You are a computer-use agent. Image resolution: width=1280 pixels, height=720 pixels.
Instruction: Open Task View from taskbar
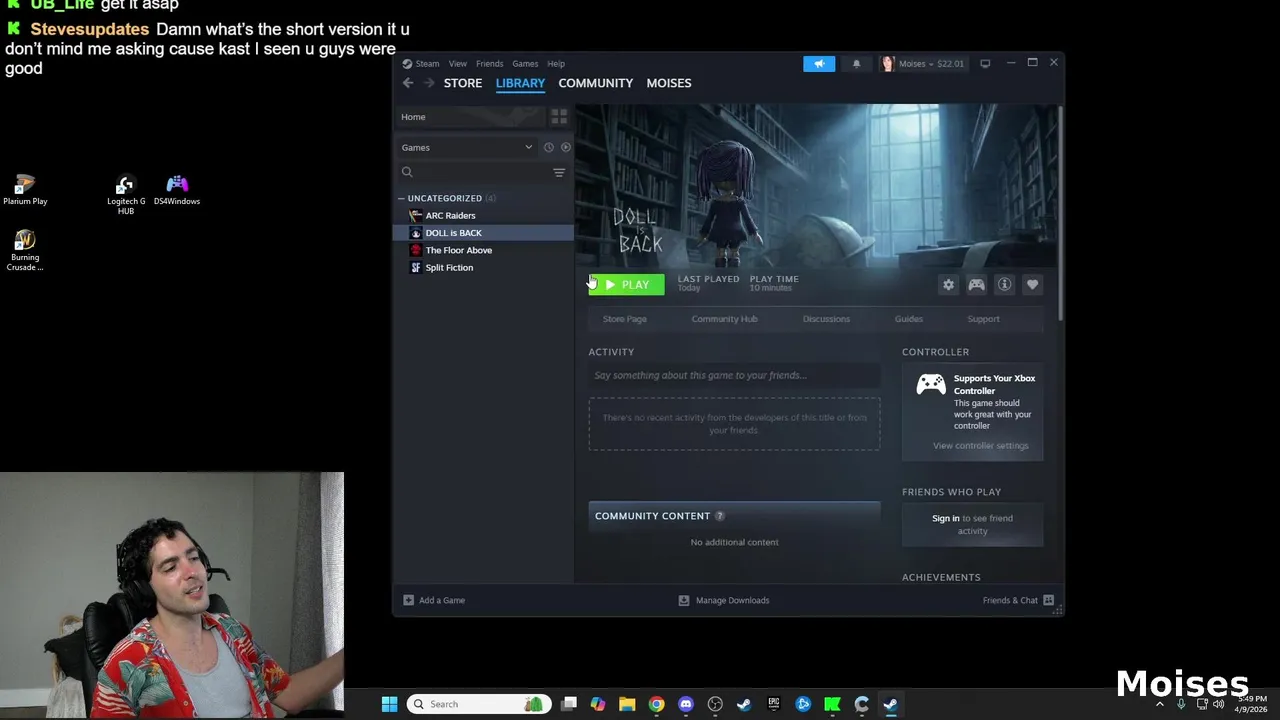tap(569, 704)
